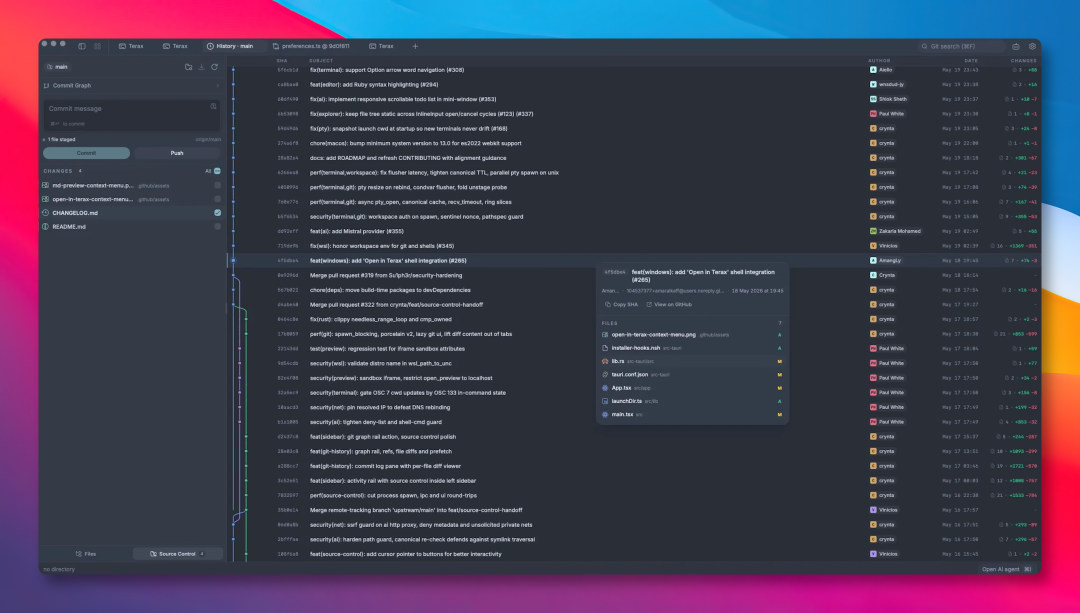Viewport: 1080px width, 613px height.
Task: Click the Rust file icon beside lib.rs
Action: coord(605,361)
